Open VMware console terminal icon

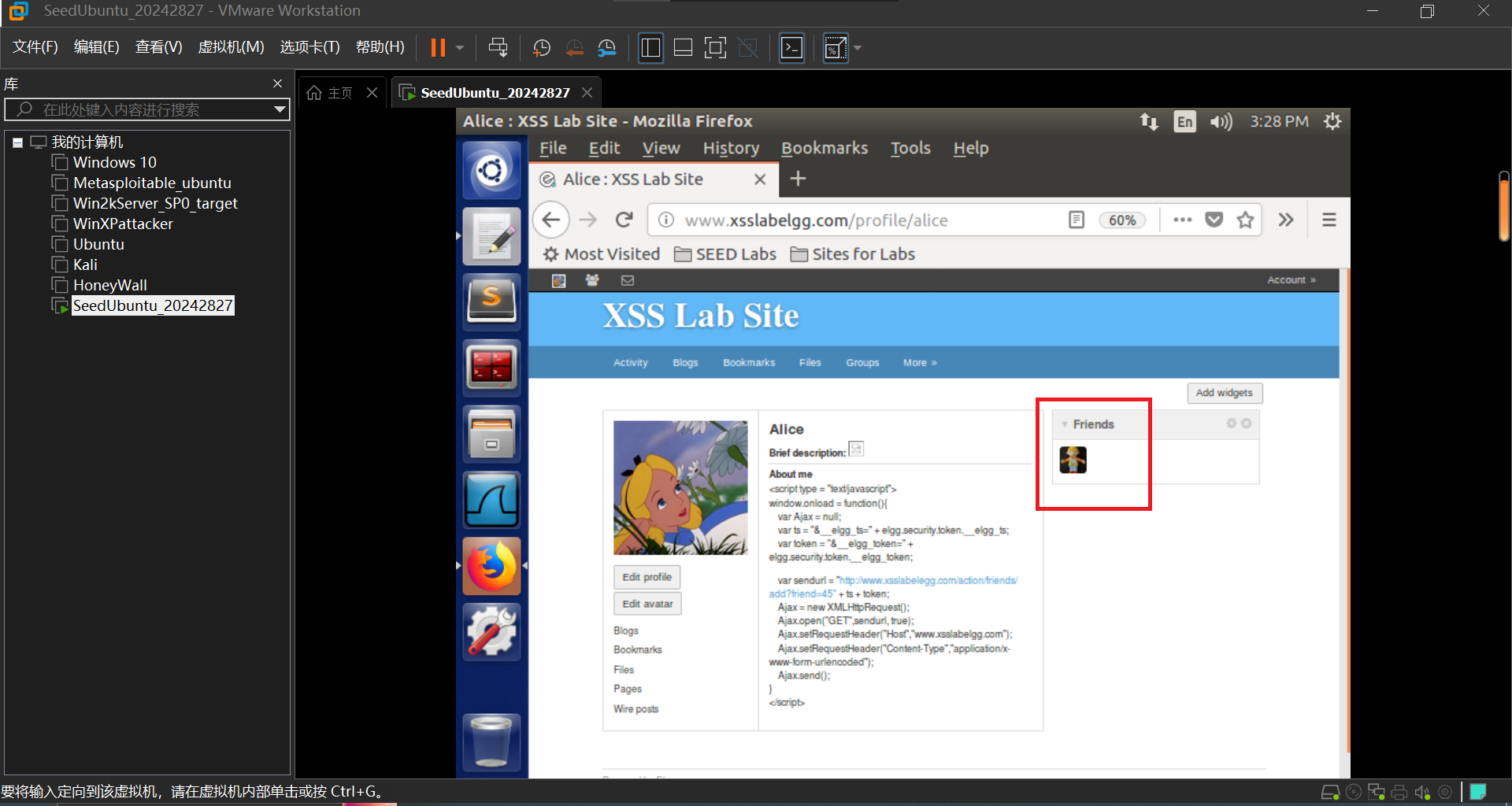point(791,48)
